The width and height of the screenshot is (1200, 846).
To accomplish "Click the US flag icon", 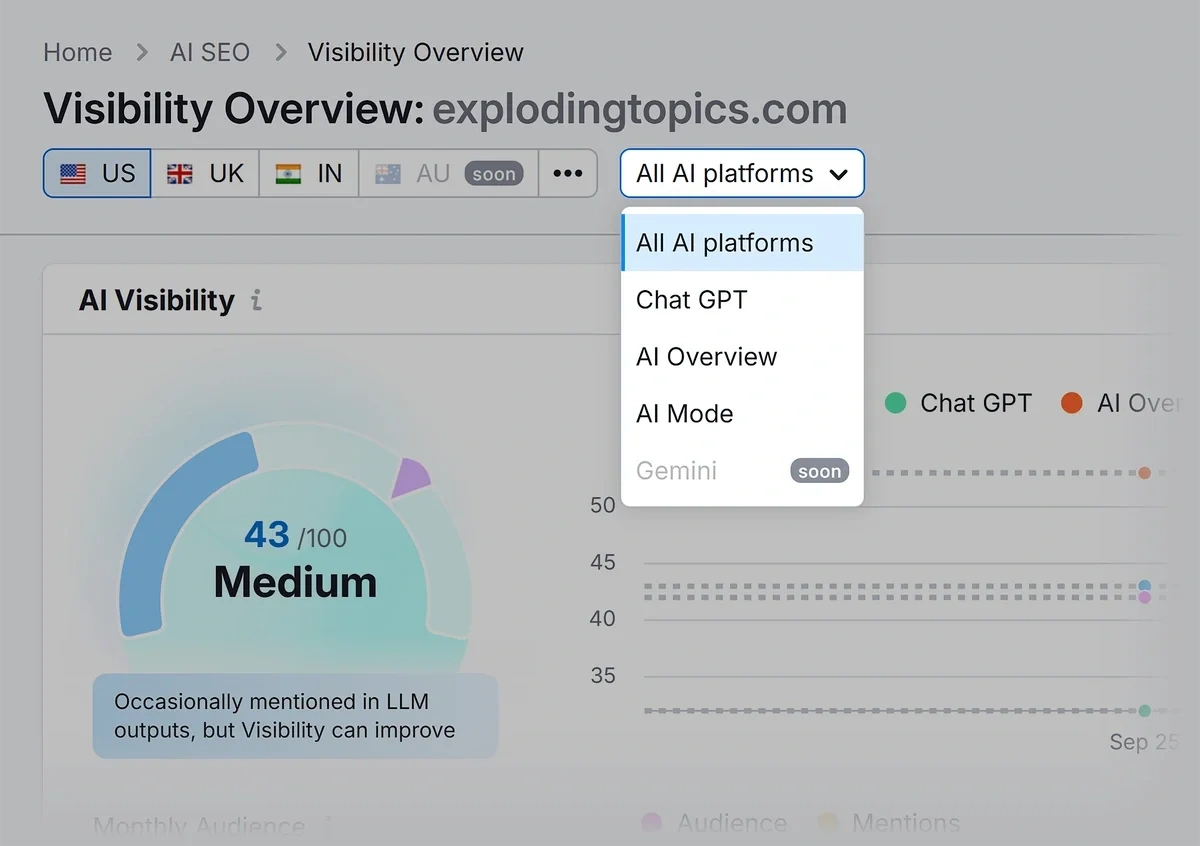I will [x=73, y=174].
